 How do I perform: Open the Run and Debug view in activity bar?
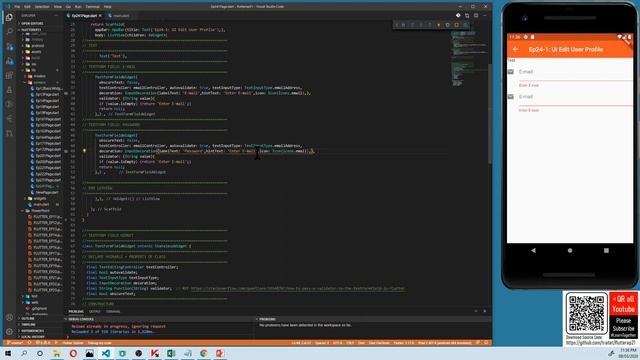(x=9, y=61)
